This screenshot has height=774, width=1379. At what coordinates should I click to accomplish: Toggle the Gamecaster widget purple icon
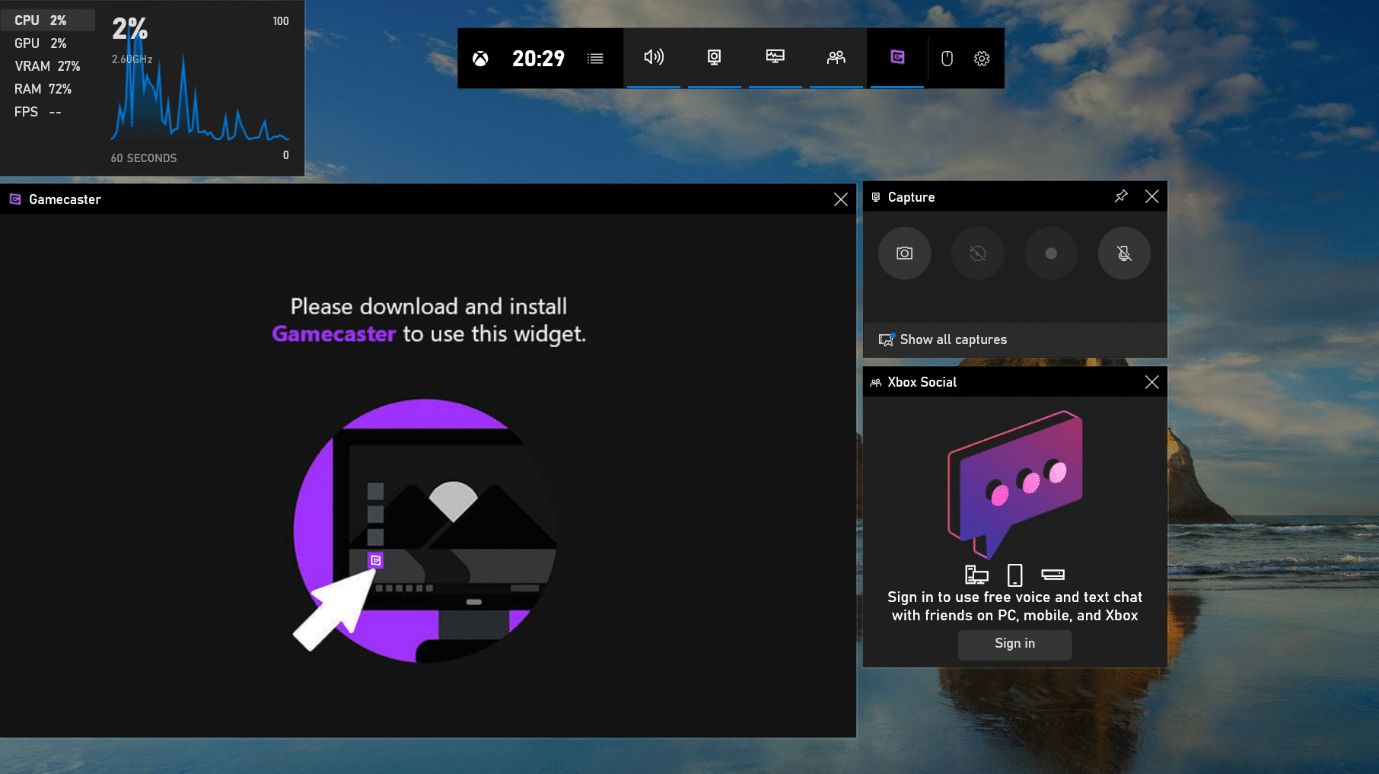[897, 57]
